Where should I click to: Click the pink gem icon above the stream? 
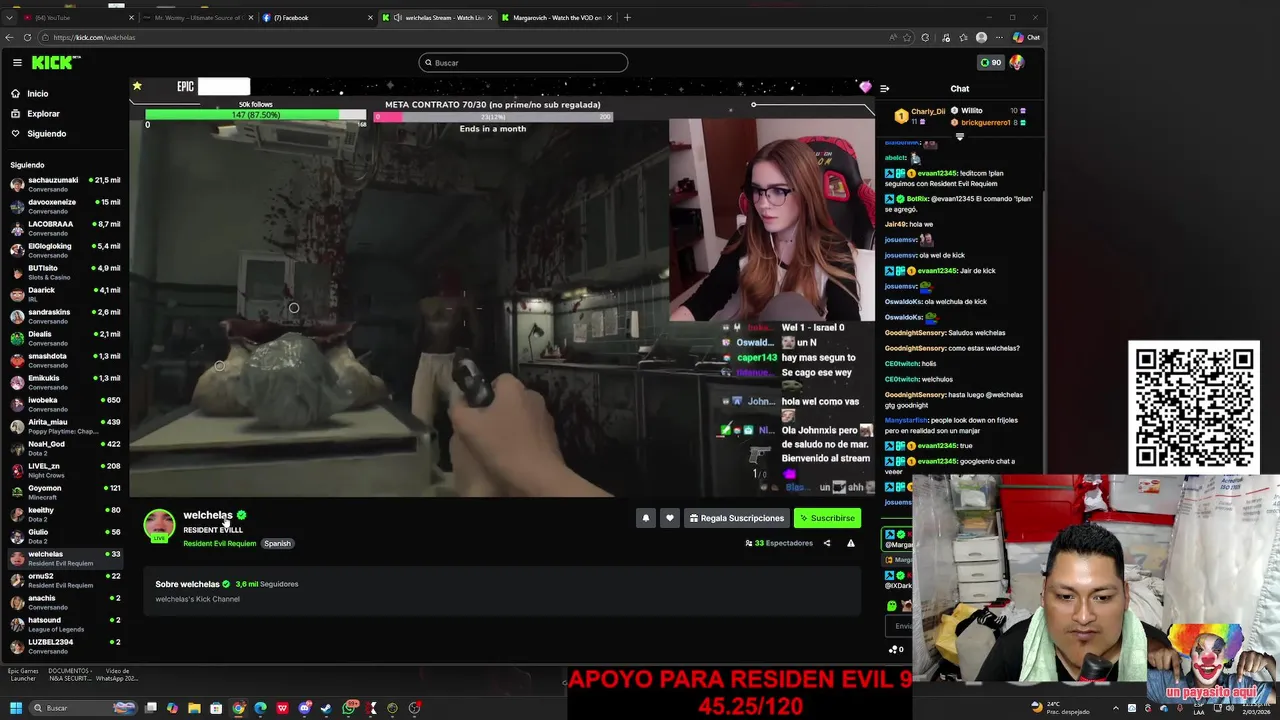pyautogui.click(x=865, y=87)
